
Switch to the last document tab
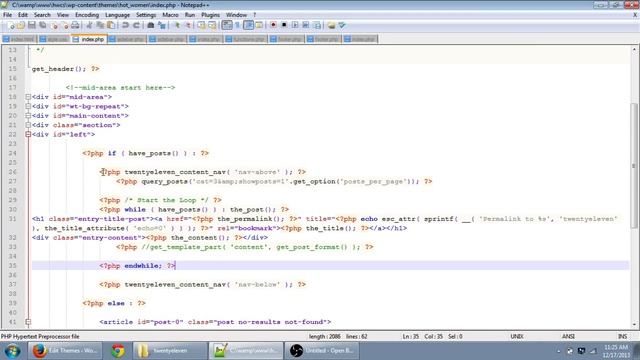[360, 39]
